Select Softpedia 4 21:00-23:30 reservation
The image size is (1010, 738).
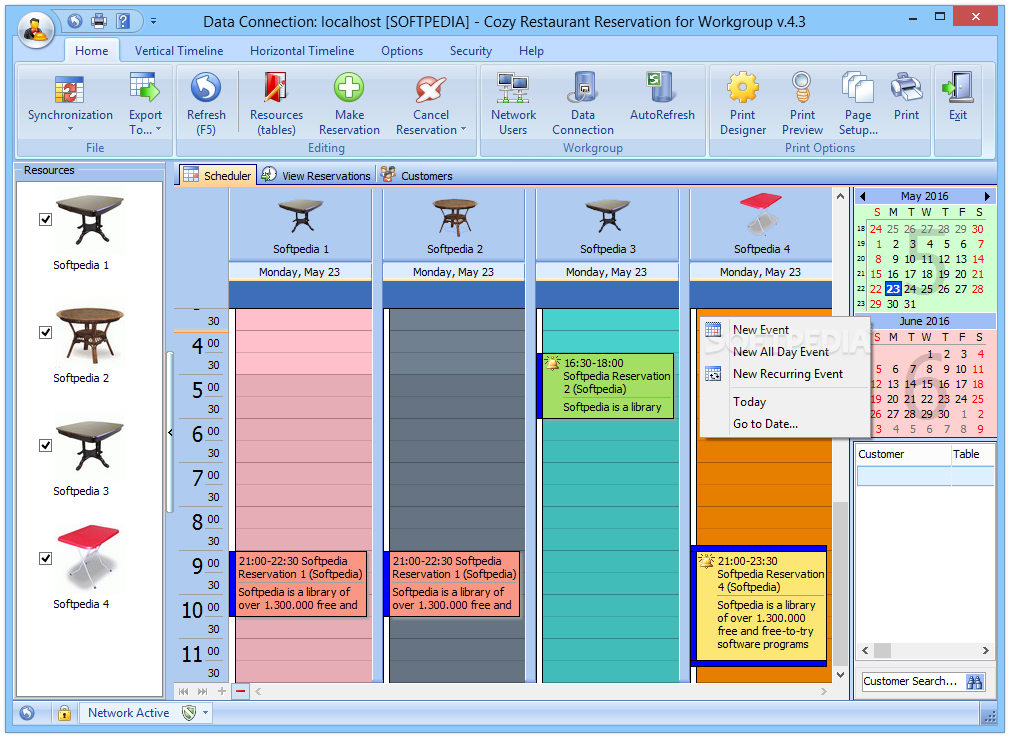pos(759,605)
